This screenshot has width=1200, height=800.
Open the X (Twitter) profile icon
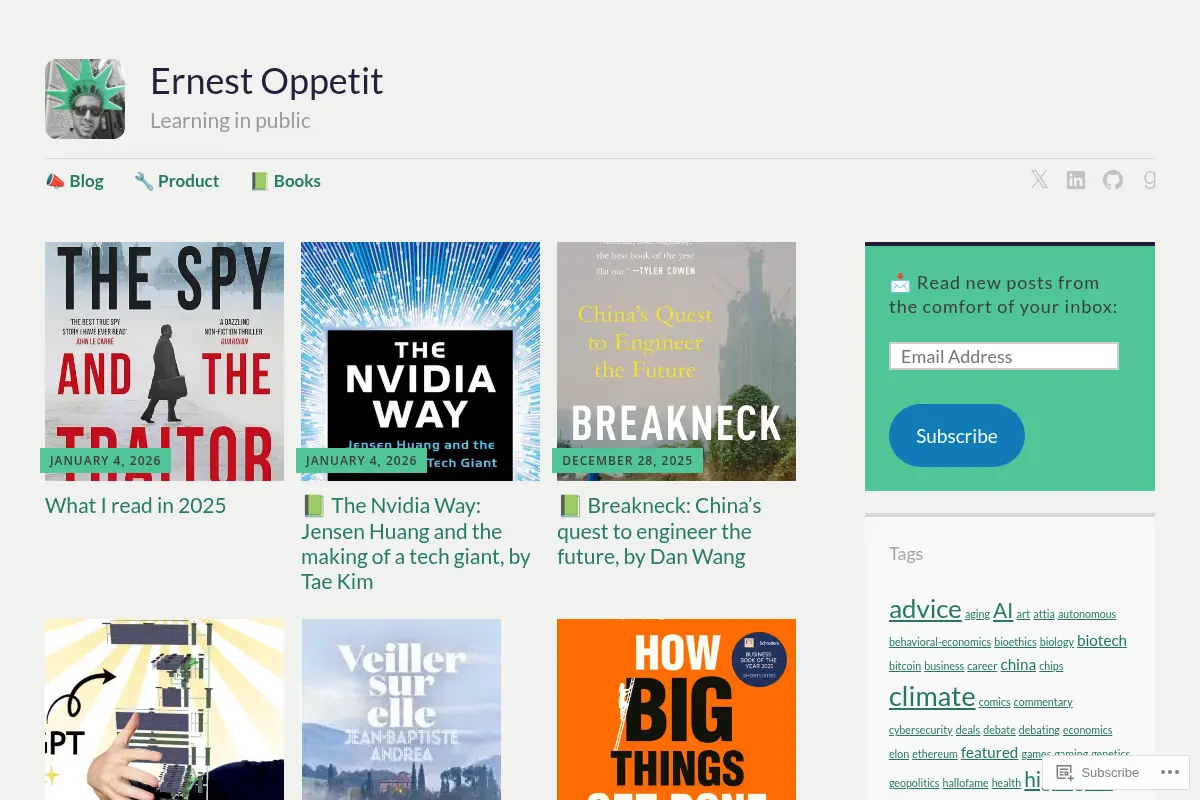(x=1040, y=180)
